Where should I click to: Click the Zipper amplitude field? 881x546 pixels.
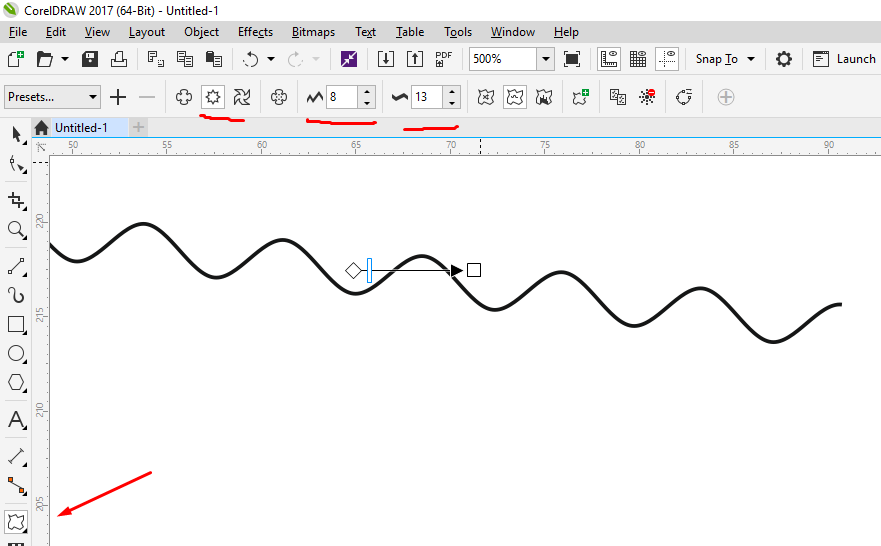pyautogui.click(x=342, y=97)
